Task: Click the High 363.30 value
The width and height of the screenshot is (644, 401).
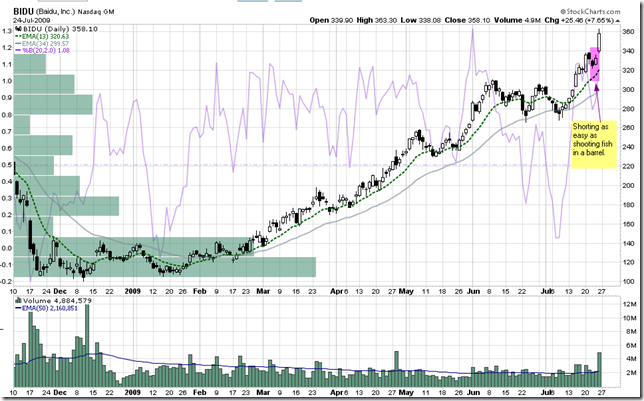Action: [377, 20]
